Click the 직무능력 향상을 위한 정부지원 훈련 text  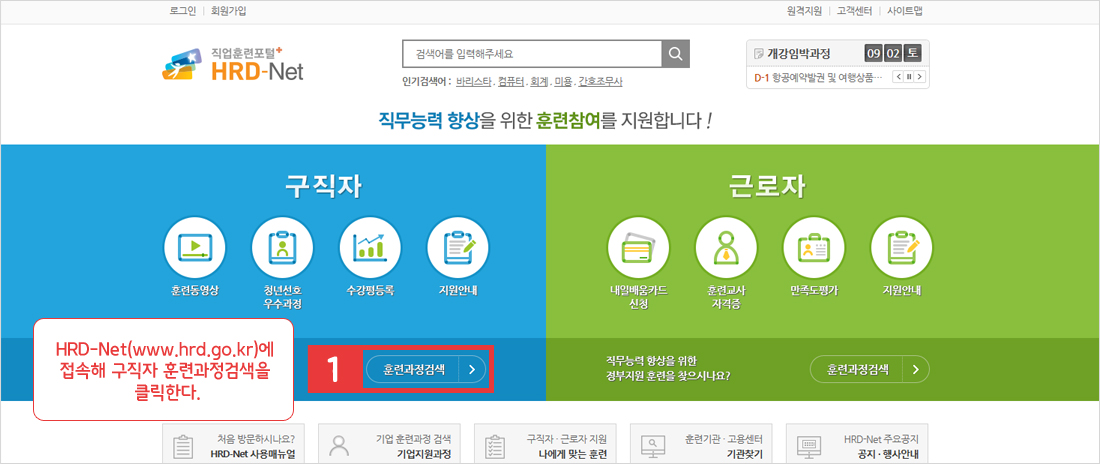[x=668, y=369]
